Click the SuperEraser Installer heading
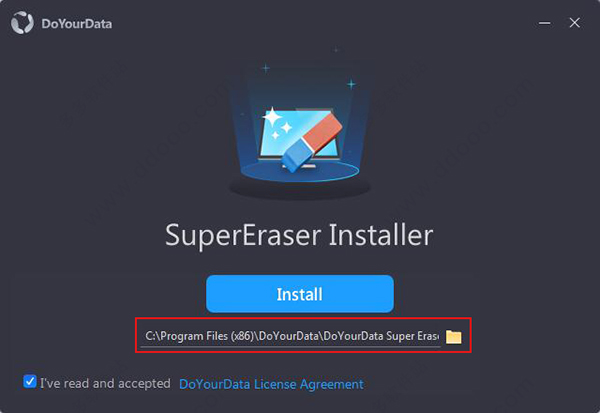This screenshot has height=413, width=600. click(x=299, y=236)
